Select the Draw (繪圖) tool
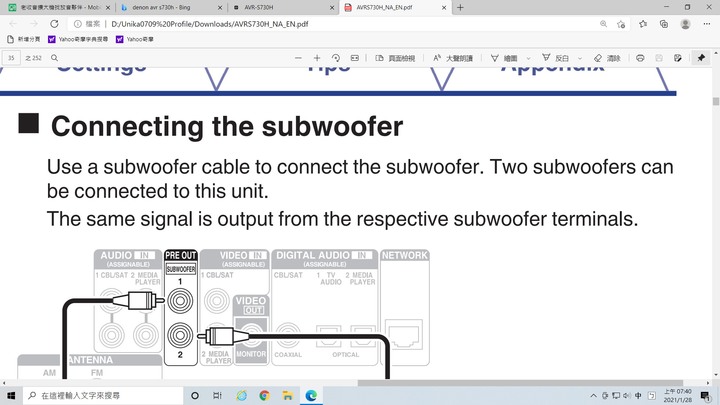Viewport: 720px width, 405px height. (x=504, y=58)
